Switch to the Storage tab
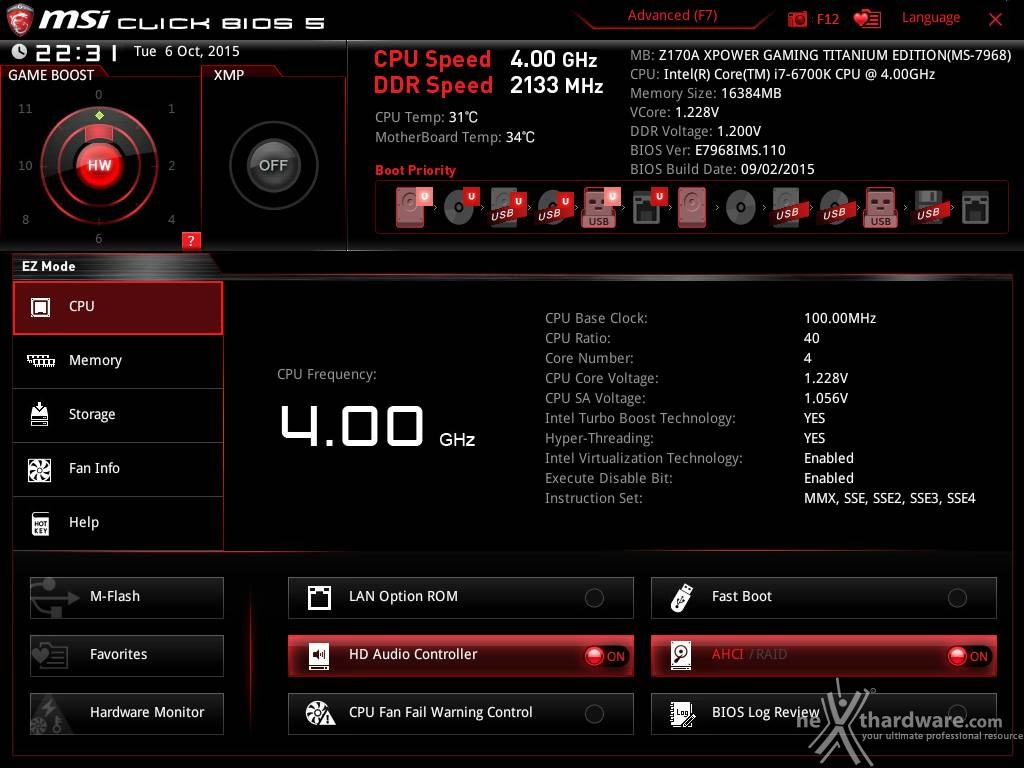Screen dimensions: 1024x768 pyautogui.click(x=118, y=415)
